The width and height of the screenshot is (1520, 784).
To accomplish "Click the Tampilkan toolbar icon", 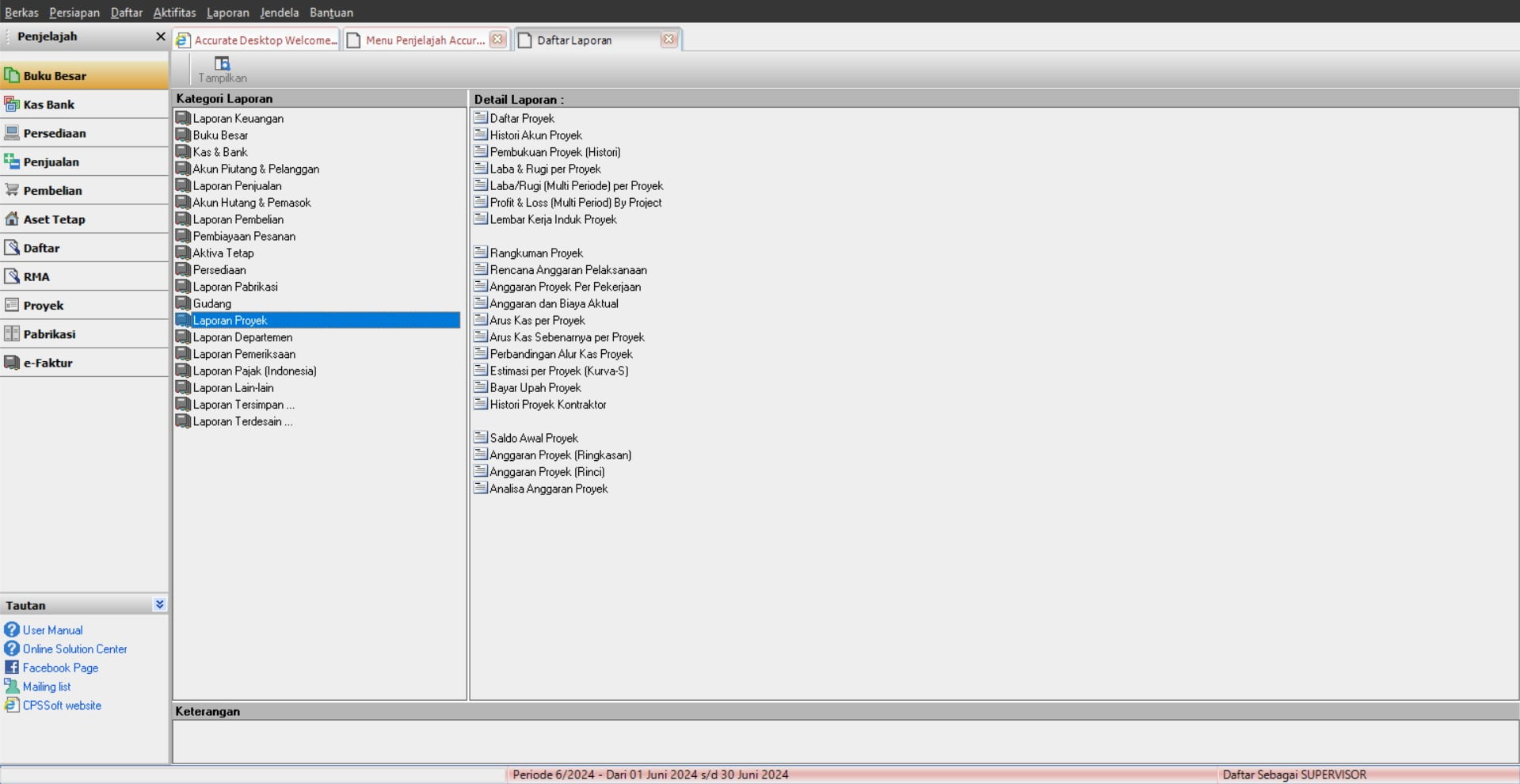I will point(222,64).
